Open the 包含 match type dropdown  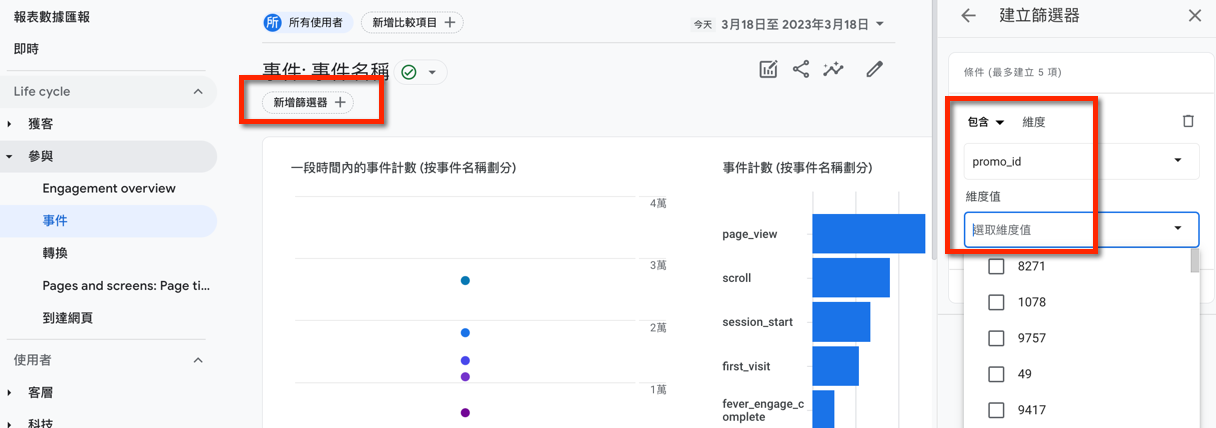point(985,122)
